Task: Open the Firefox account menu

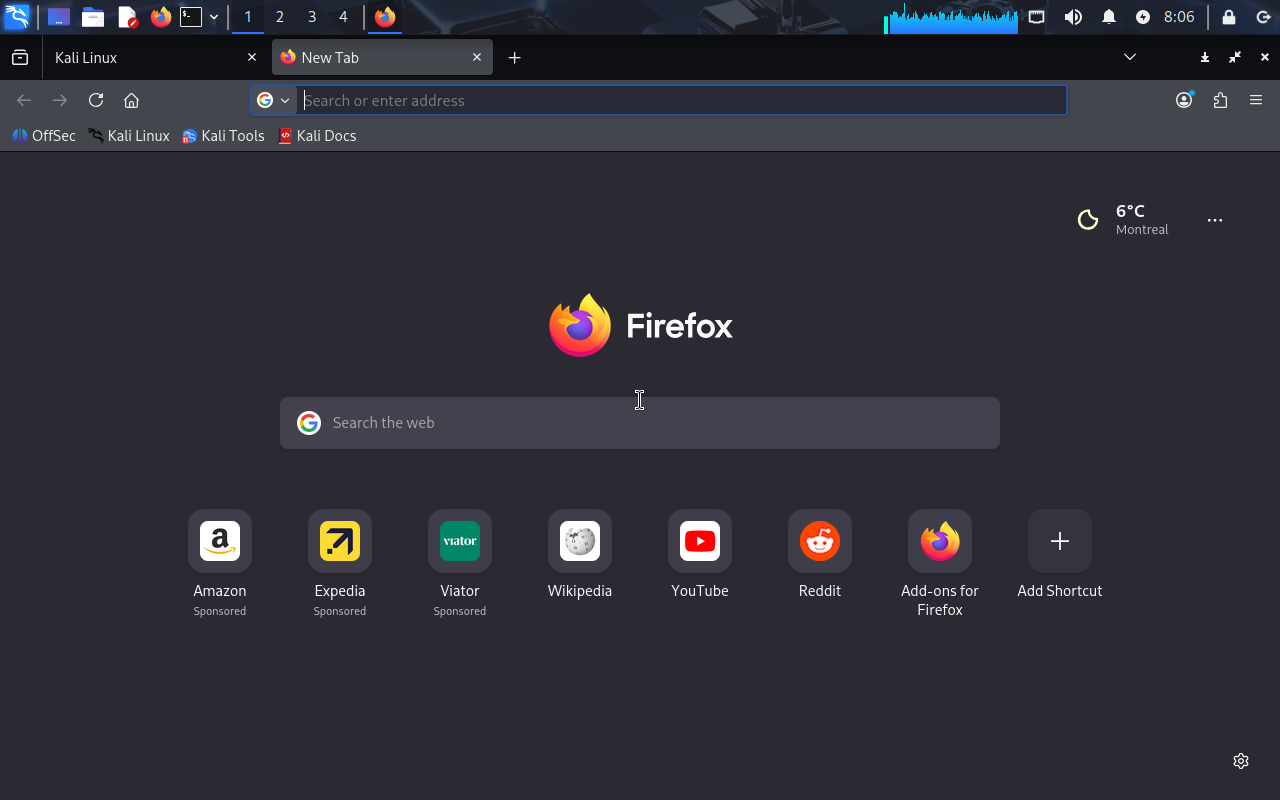Action: [1184, 100]
